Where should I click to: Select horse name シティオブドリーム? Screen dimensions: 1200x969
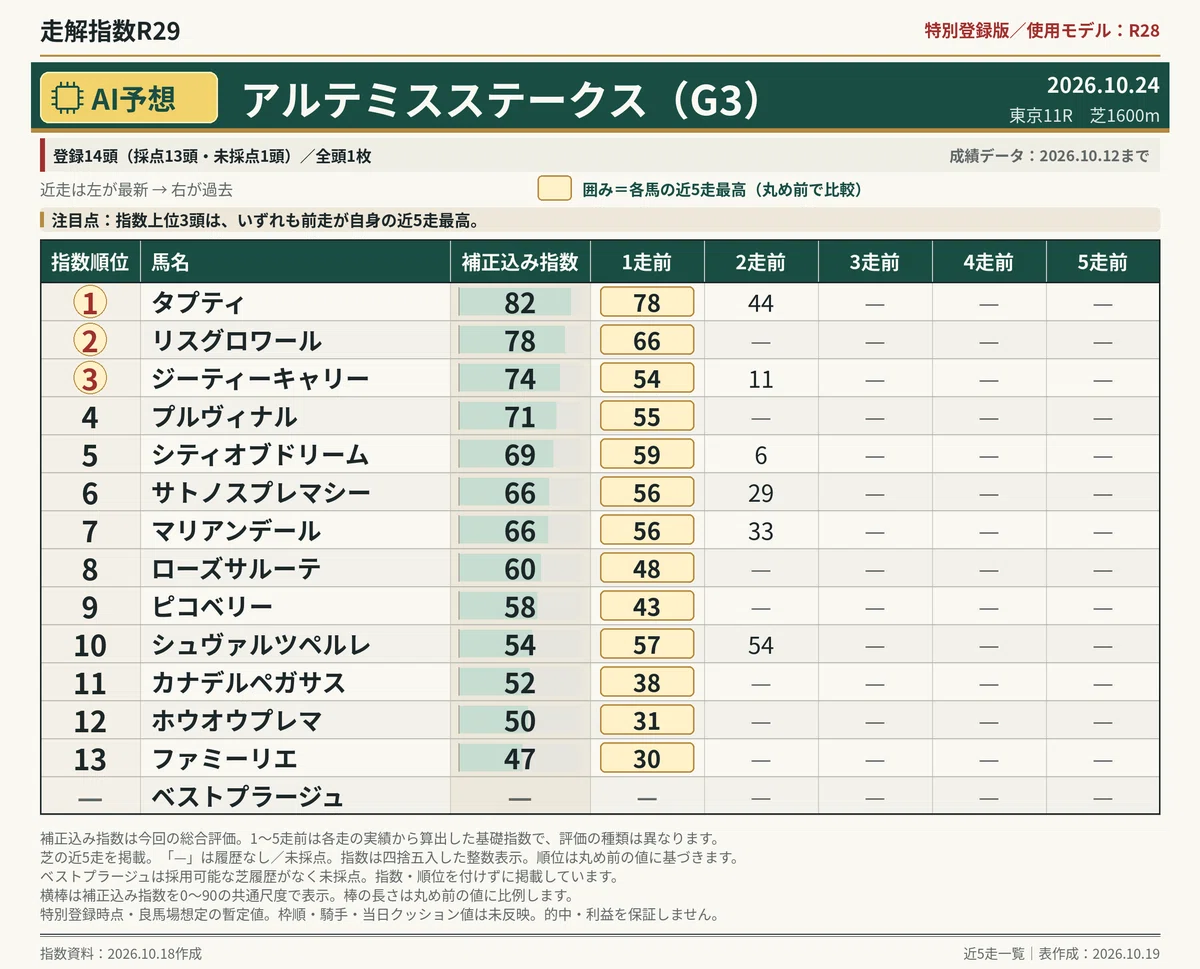(260, 455)
